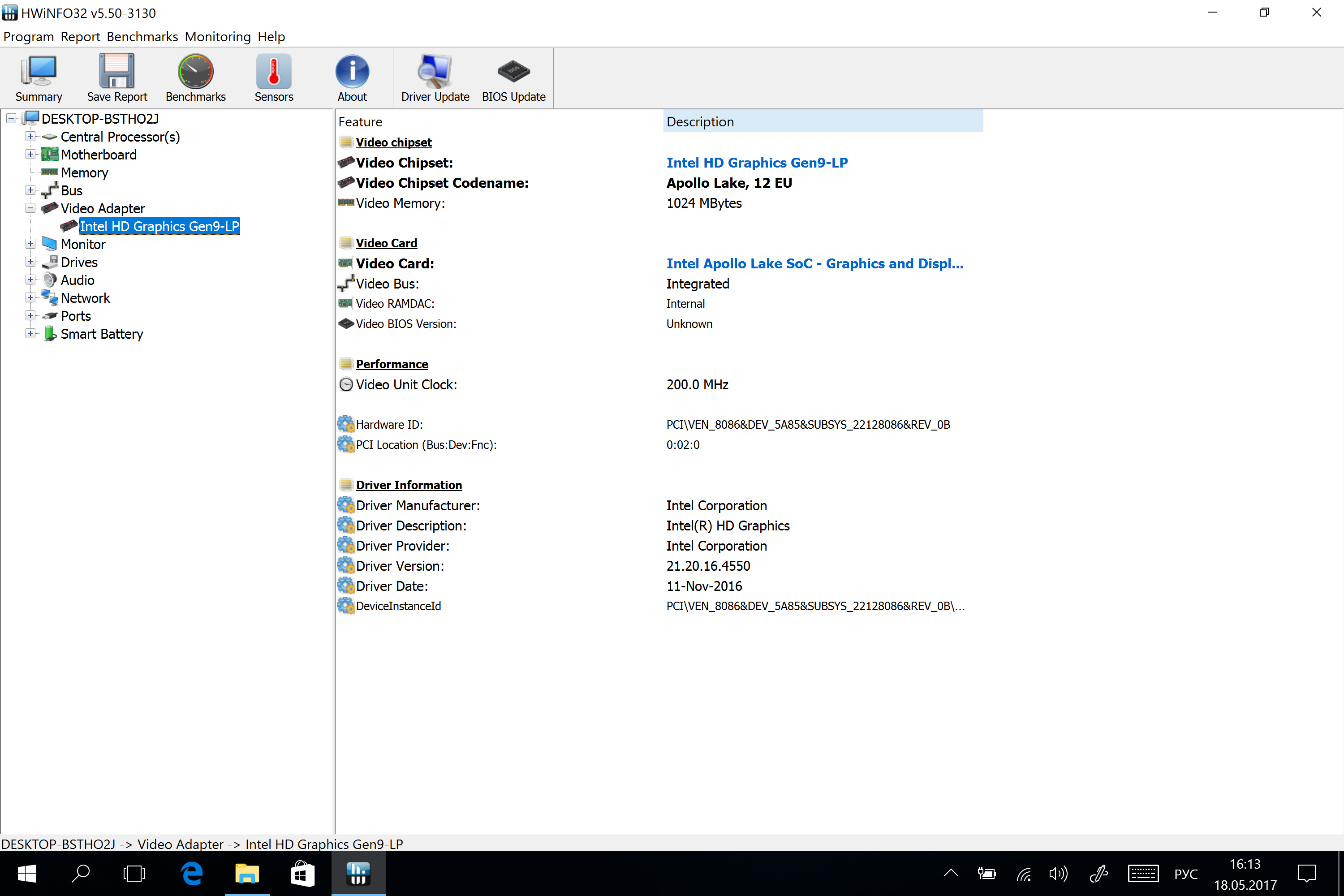Open the touch keyboard tray icon
The height and width of the screenshot is (896, 1344).
(1143, 874)
